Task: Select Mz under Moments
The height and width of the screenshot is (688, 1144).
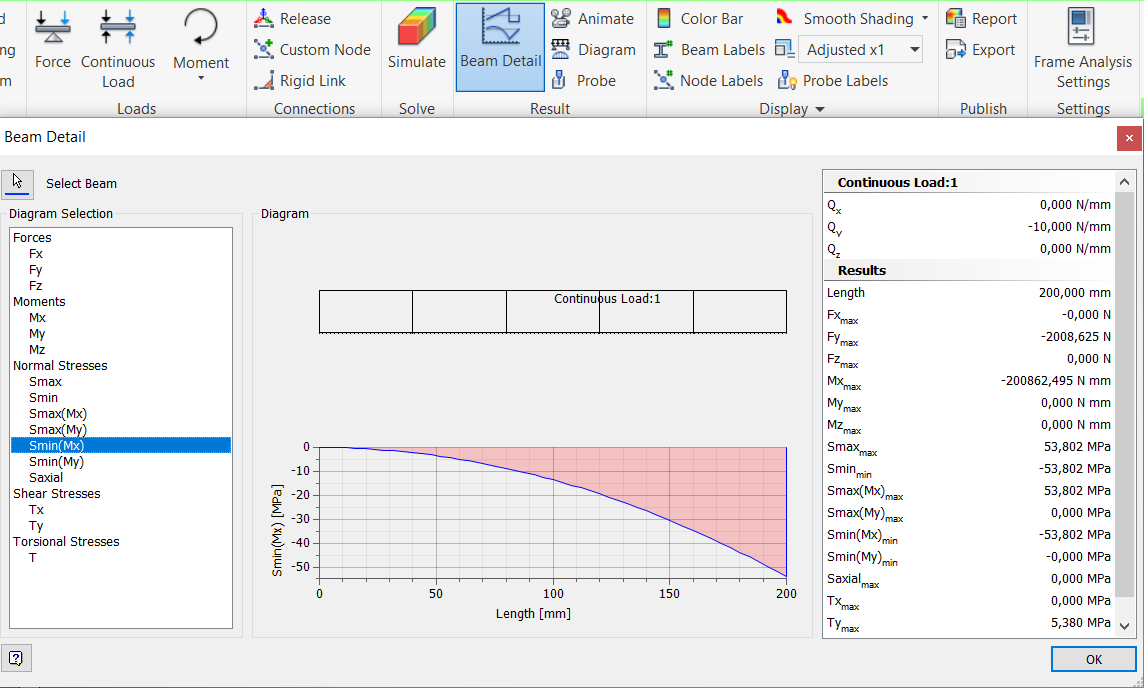Action: pyautogui.click(x=37, y=350)
